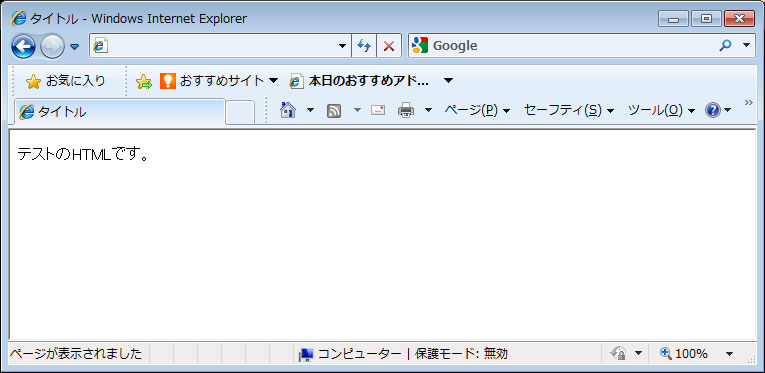765x373 pixels.
Task: Maximize the Internet Explorer window
Action: coord(706,19)
